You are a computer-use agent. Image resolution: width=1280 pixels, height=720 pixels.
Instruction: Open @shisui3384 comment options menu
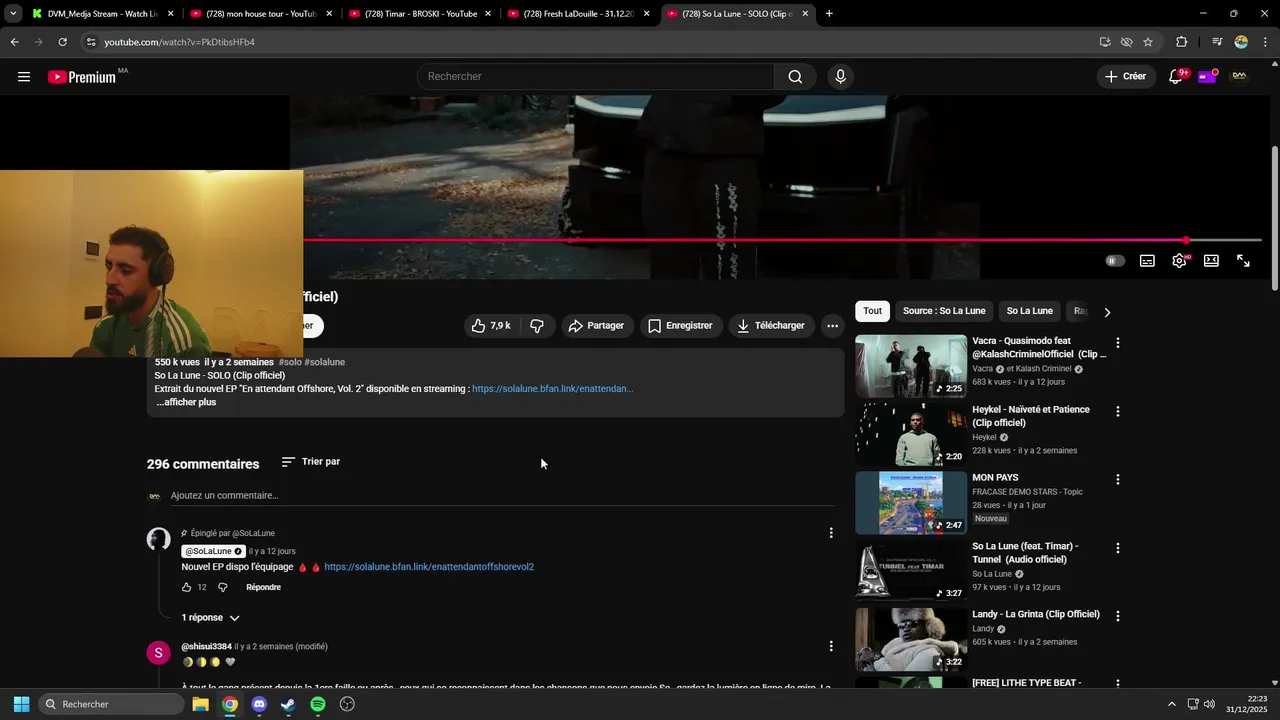coord(830,647)
